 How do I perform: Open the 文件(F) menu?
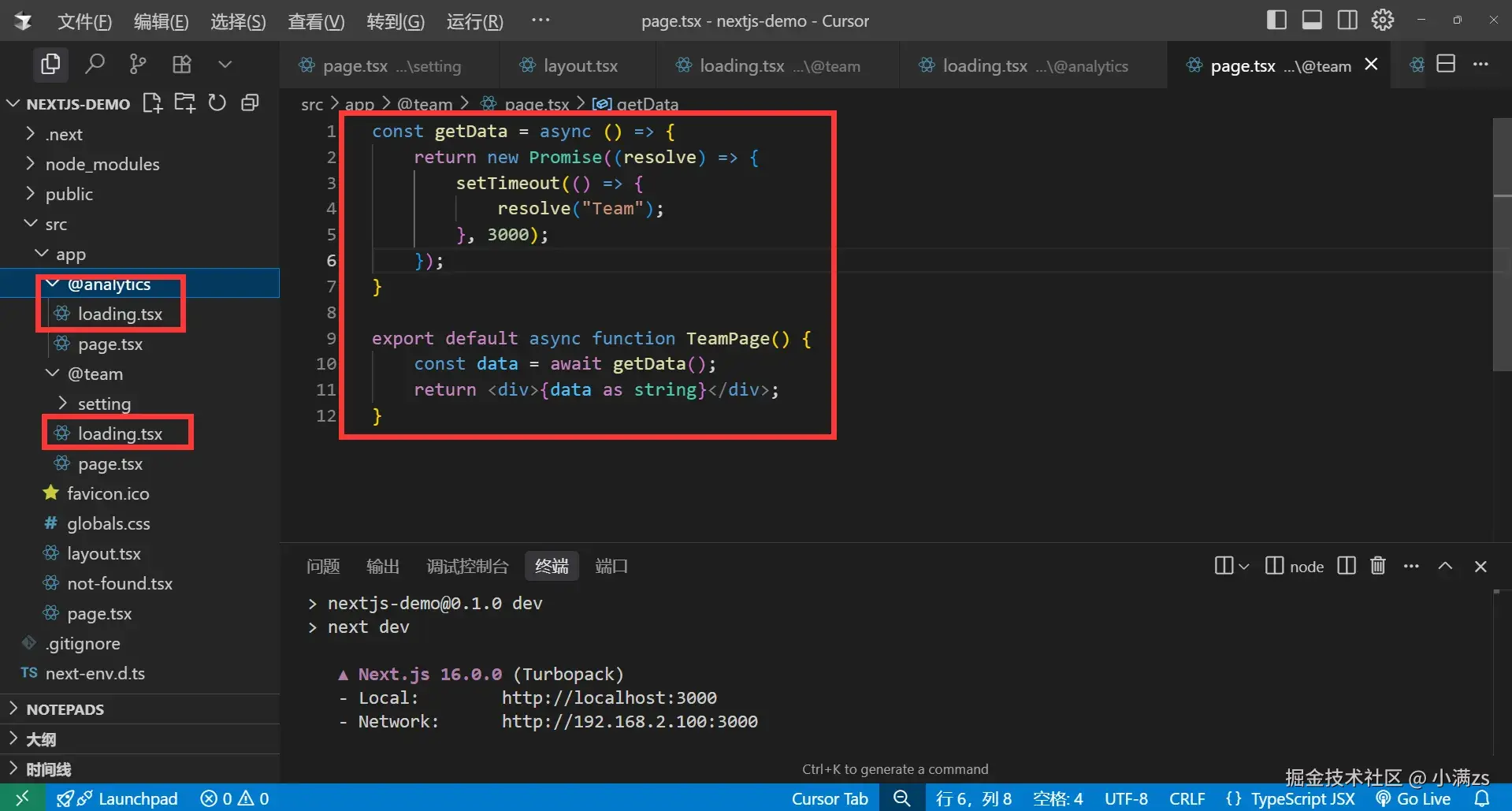click(84, 21)
